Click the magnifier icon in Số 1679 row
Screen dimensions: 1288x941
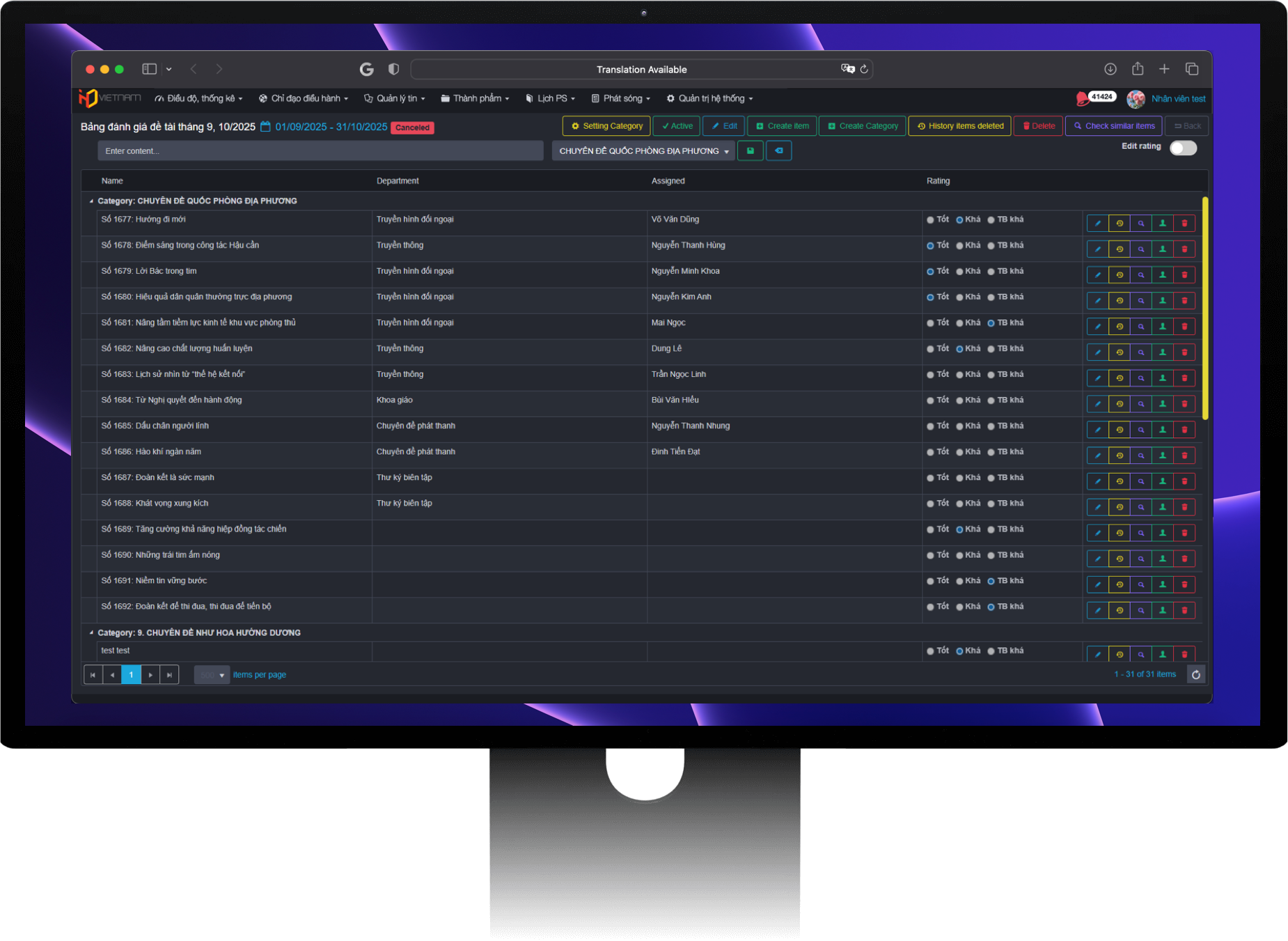[1140, 275]
